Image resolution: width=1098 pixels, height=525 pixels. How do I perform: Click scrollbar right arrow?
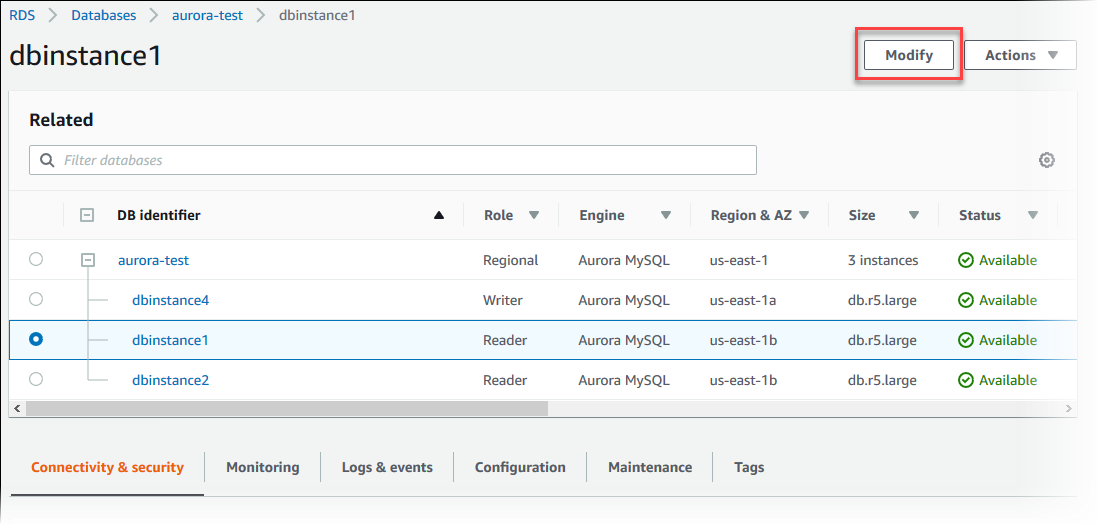tap(1068, 409)
